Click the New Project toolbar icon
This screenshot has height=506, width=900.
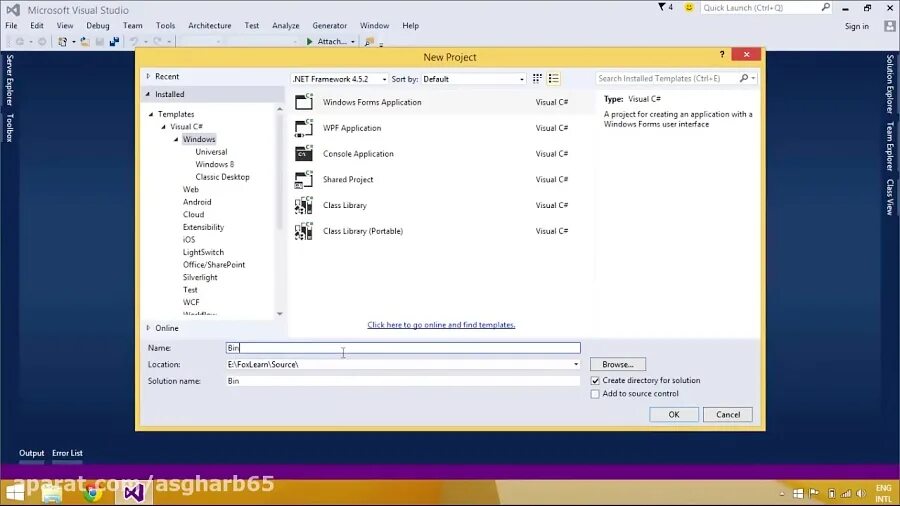(x=63, y=41)
